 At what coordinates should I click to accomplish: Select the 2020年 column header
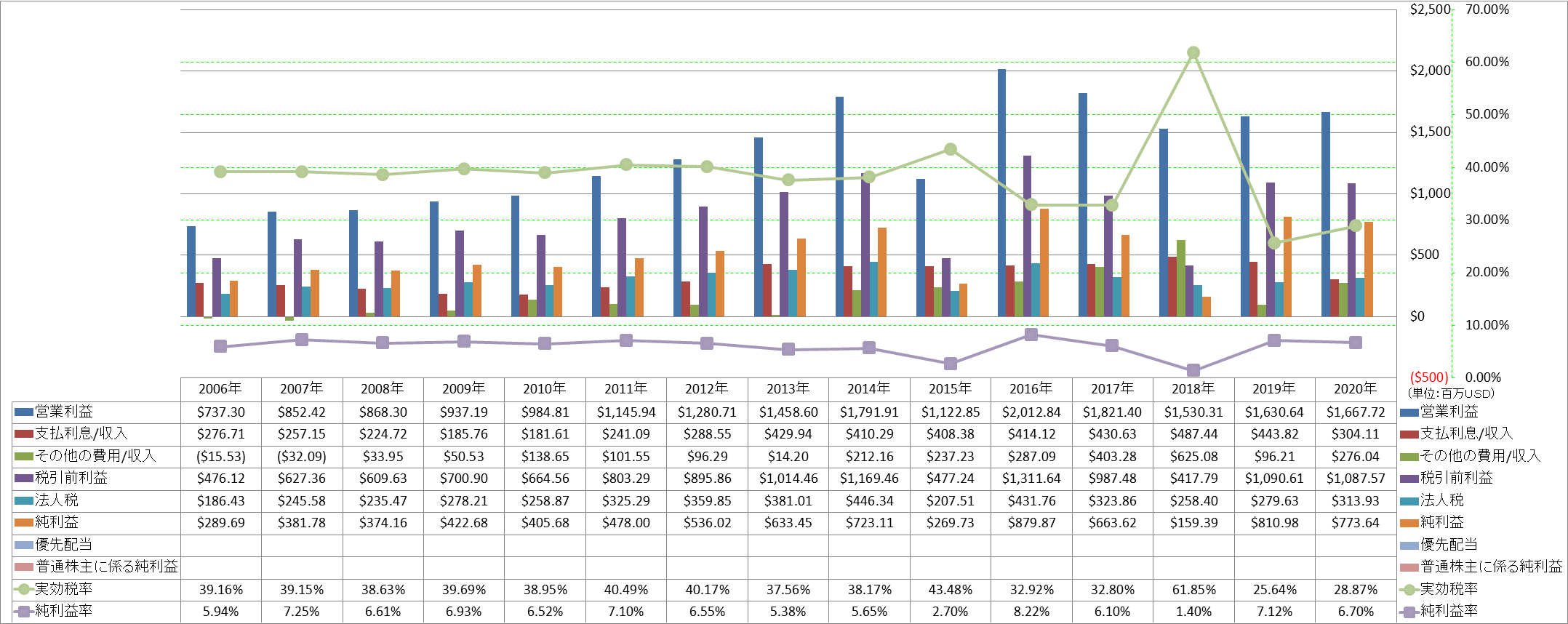click(1356, 388)
